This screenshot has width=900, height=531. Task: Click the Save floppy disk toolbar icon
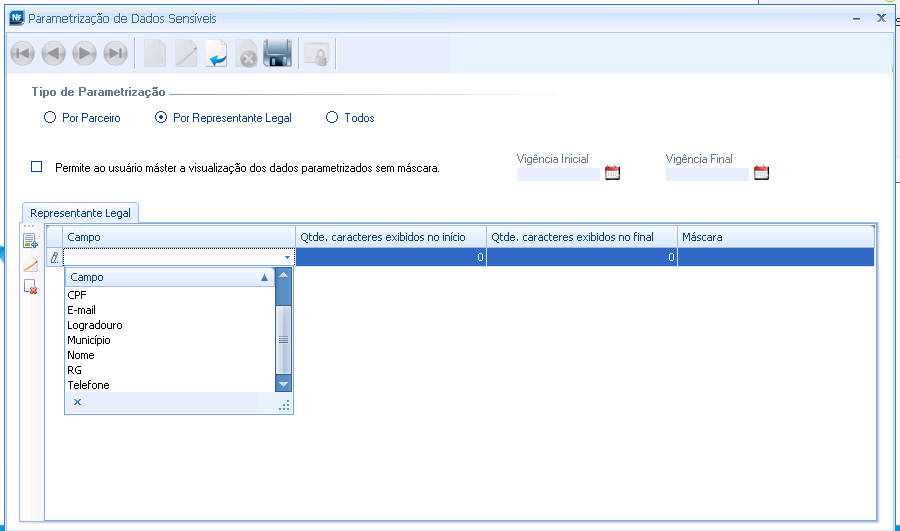pyautogui.click(x=277, y=54)
